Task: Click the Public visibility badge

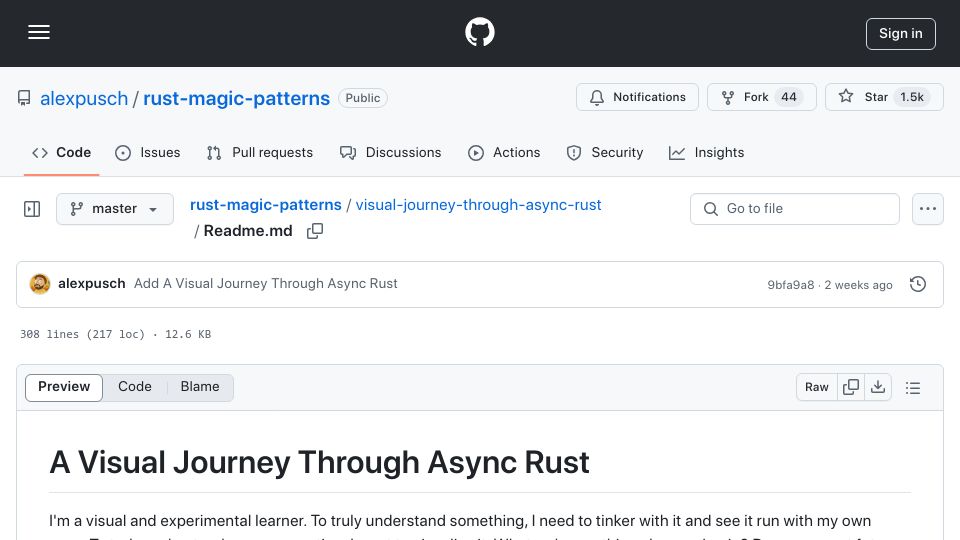Action: 362,98
